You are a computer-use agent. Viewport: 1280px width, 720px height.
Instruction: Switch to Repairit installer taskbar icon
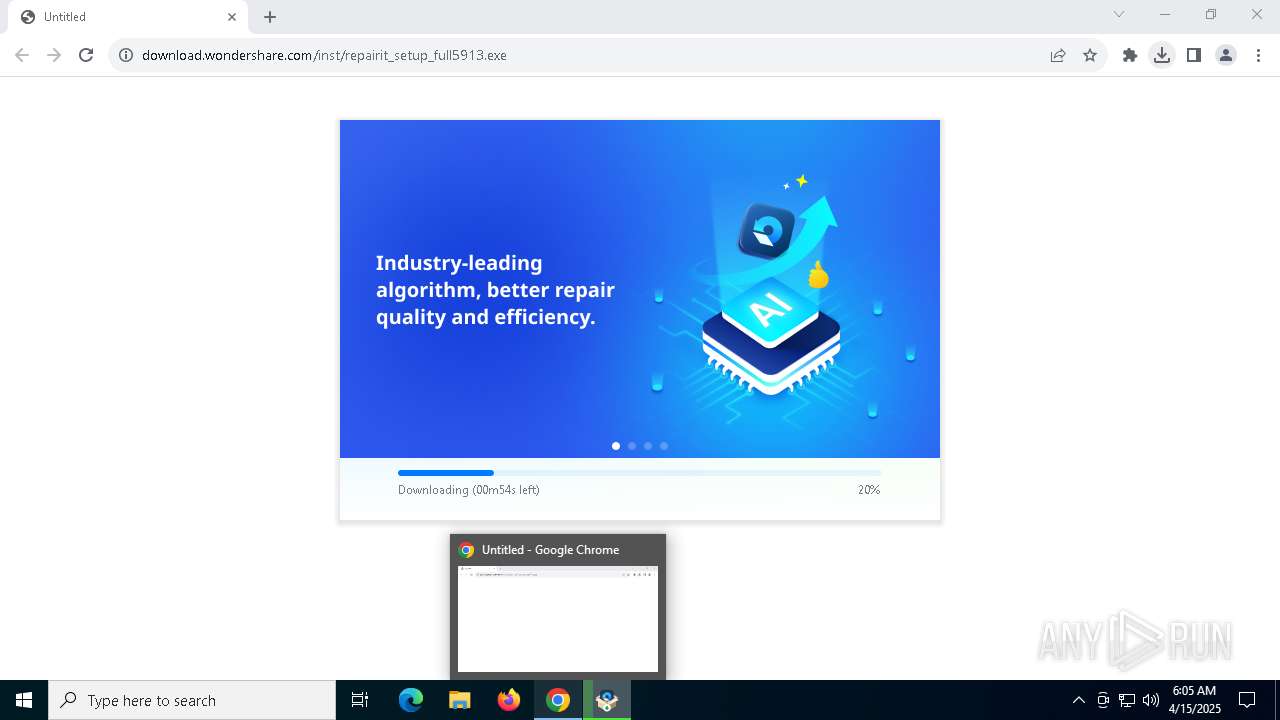tap(607, 700)
